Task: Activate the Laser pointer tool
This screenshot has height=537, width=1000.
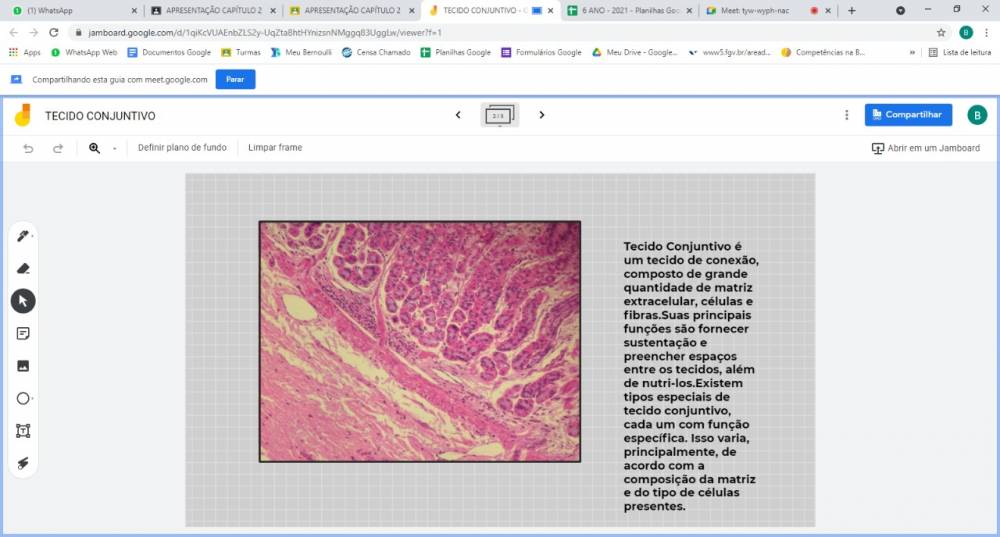Action: pyautogui.click(x=23, y=463)
